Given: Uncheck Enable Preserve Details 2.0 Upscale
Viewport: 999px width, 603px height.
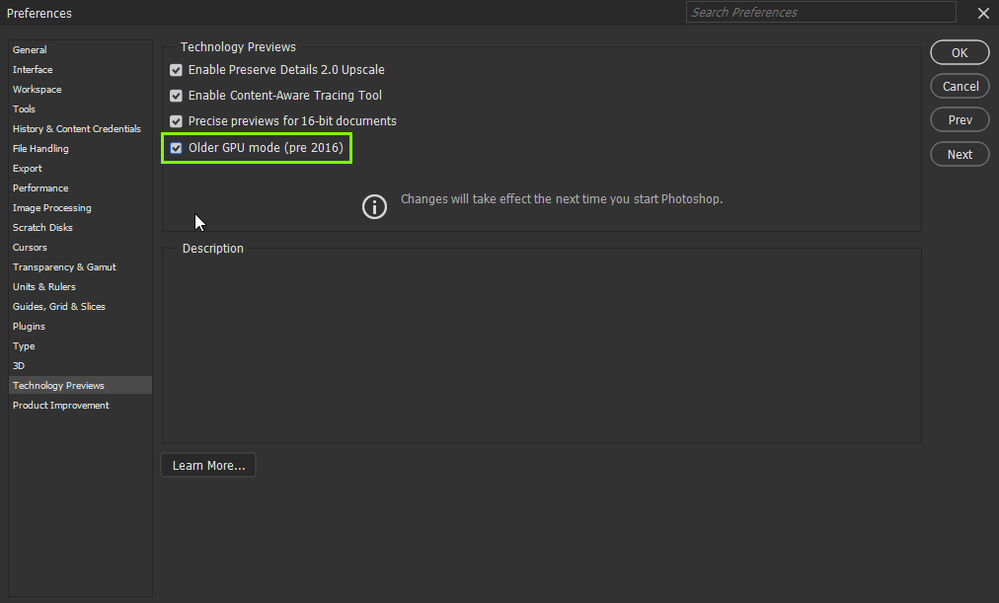Looking at the screenshot, I should pyautogui.click(x=175, y=70).
